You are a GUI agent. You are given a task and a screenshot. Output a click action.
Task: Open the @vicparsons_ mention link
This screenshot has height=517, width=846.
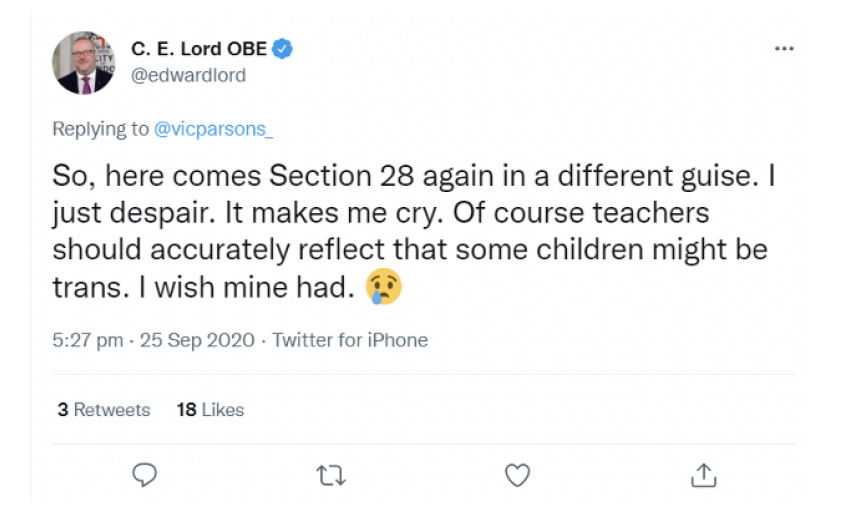point(214,129)
